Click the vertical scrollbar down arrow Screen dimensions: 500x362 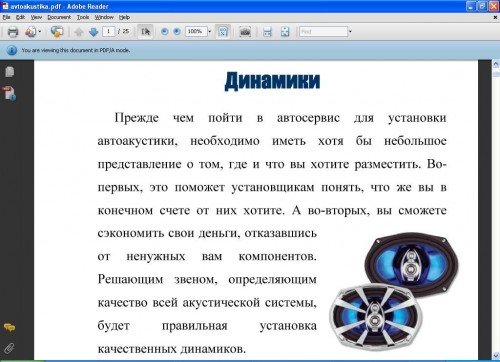click(496, 356)
